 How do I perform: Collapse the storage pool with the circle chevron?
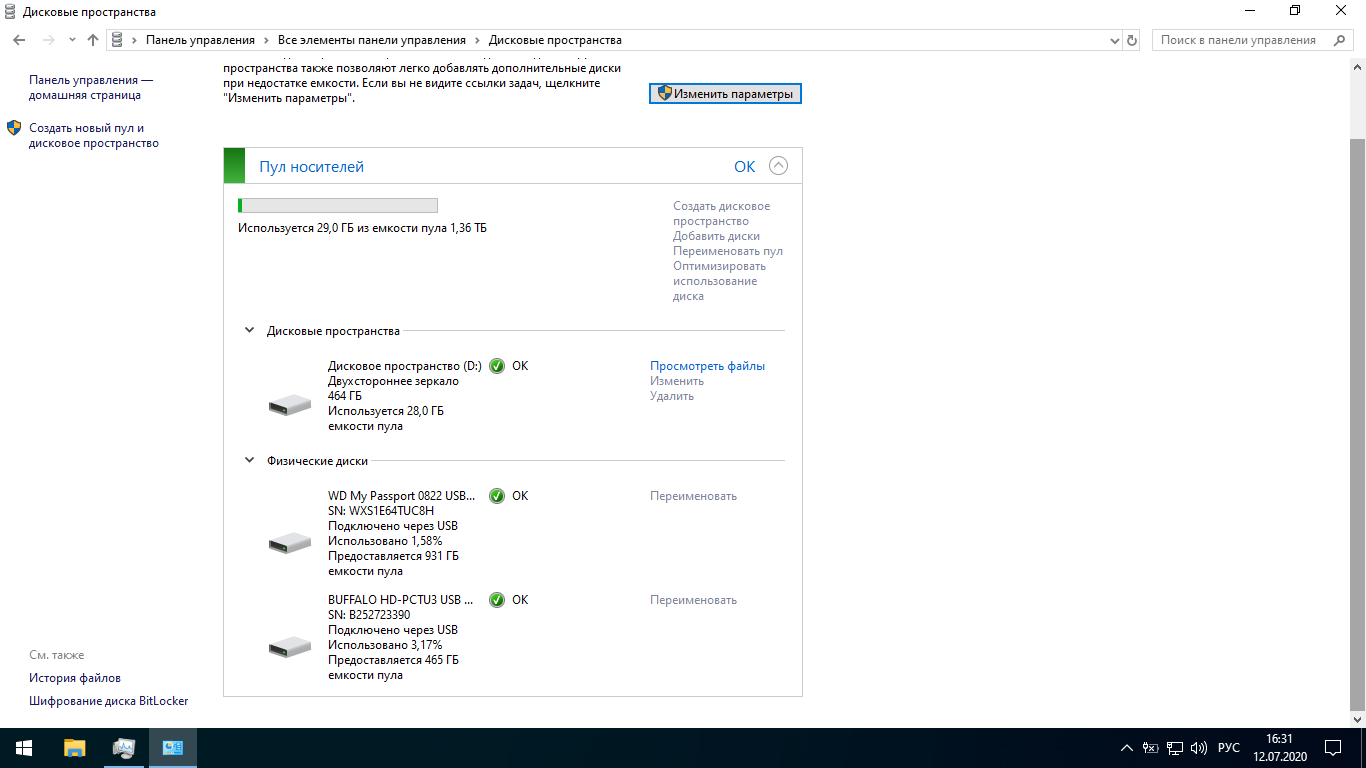click(x=778, y=167)
